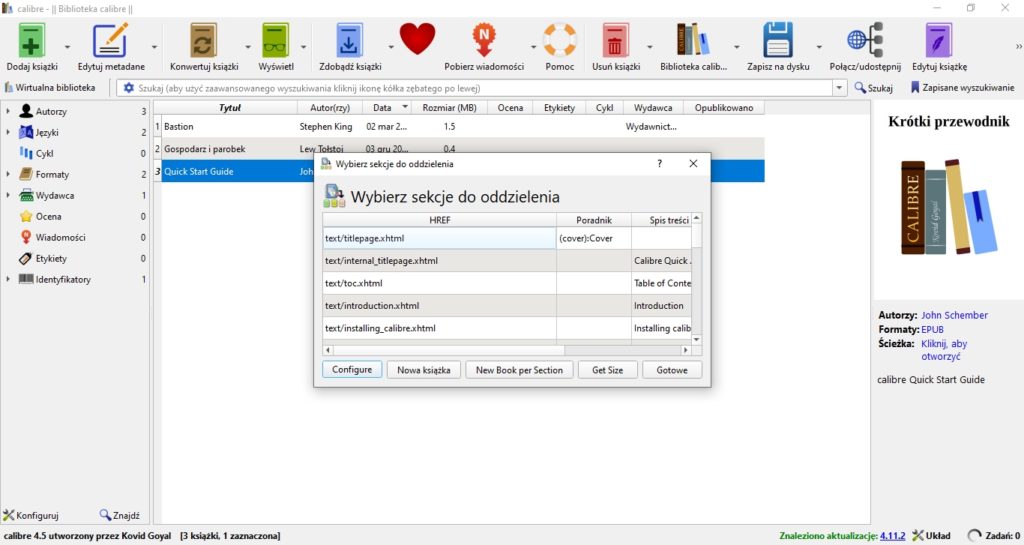Select text/internal_titlepage.xhtml row
The height and width of the screenshot is (545, 1024).
507,260
